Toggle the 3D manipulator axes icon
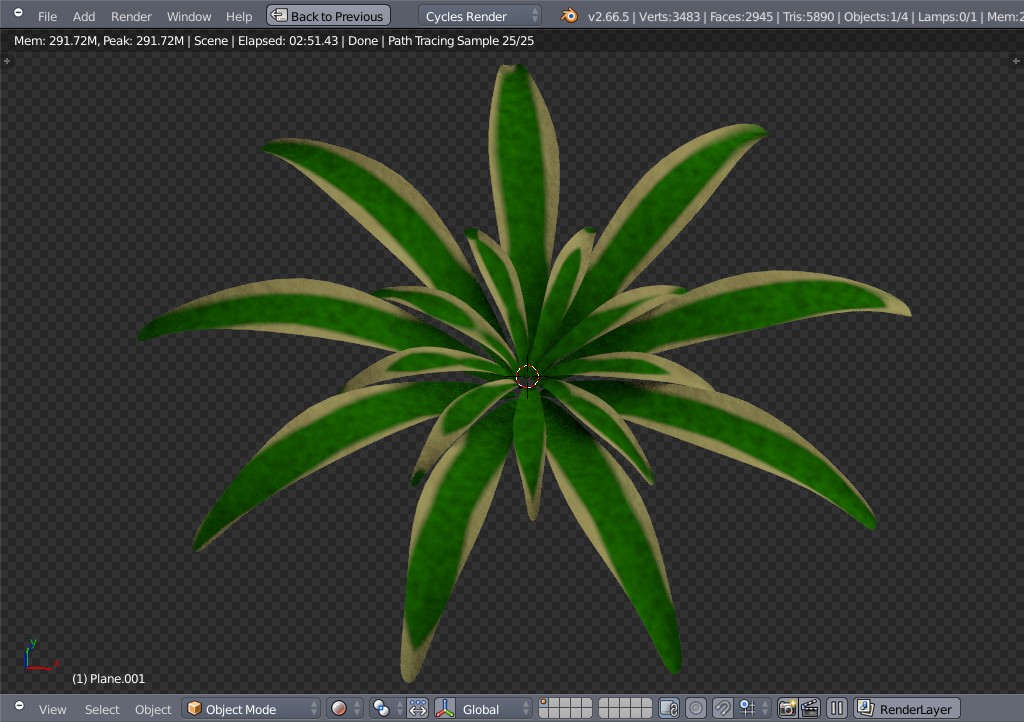The image size is (1024, 722). click(x=445, y=709)
